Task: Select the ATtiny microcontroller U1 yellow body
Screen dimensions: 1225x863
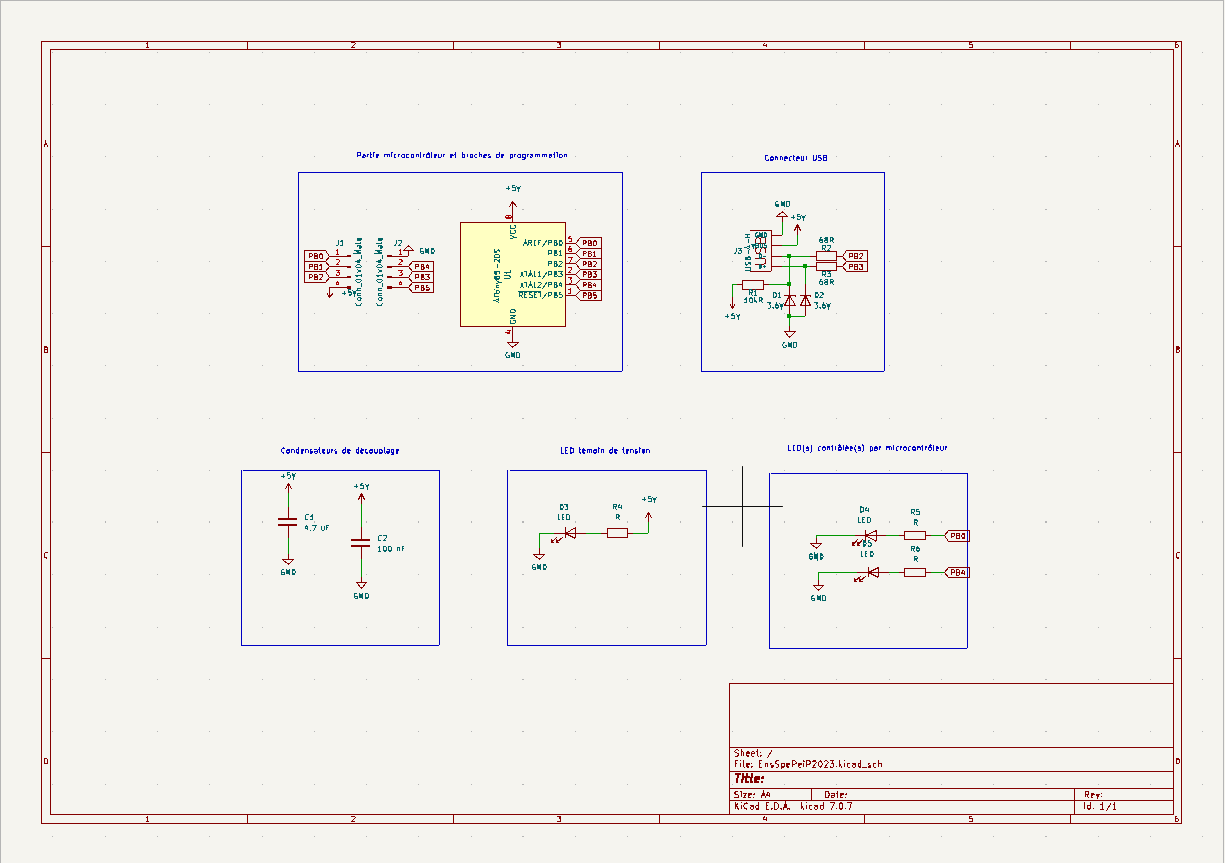Action: pos(512,274)
